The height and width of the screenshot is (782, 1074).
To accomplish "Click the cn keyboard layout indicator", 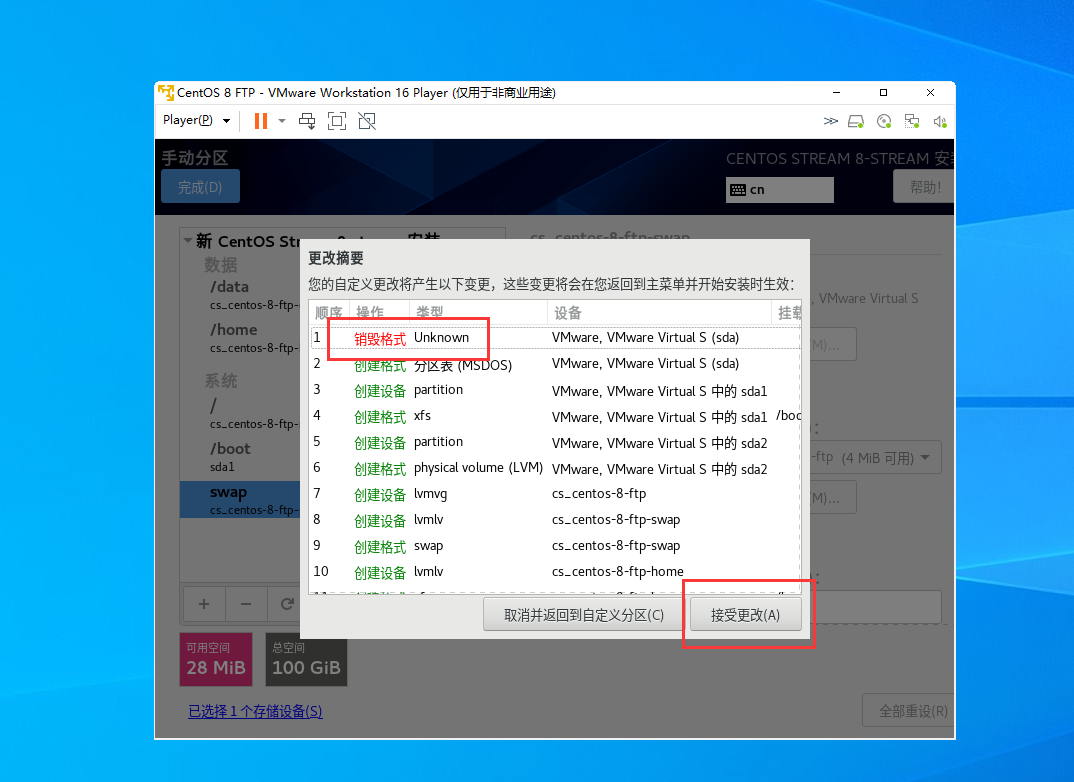I will [779, 190].
